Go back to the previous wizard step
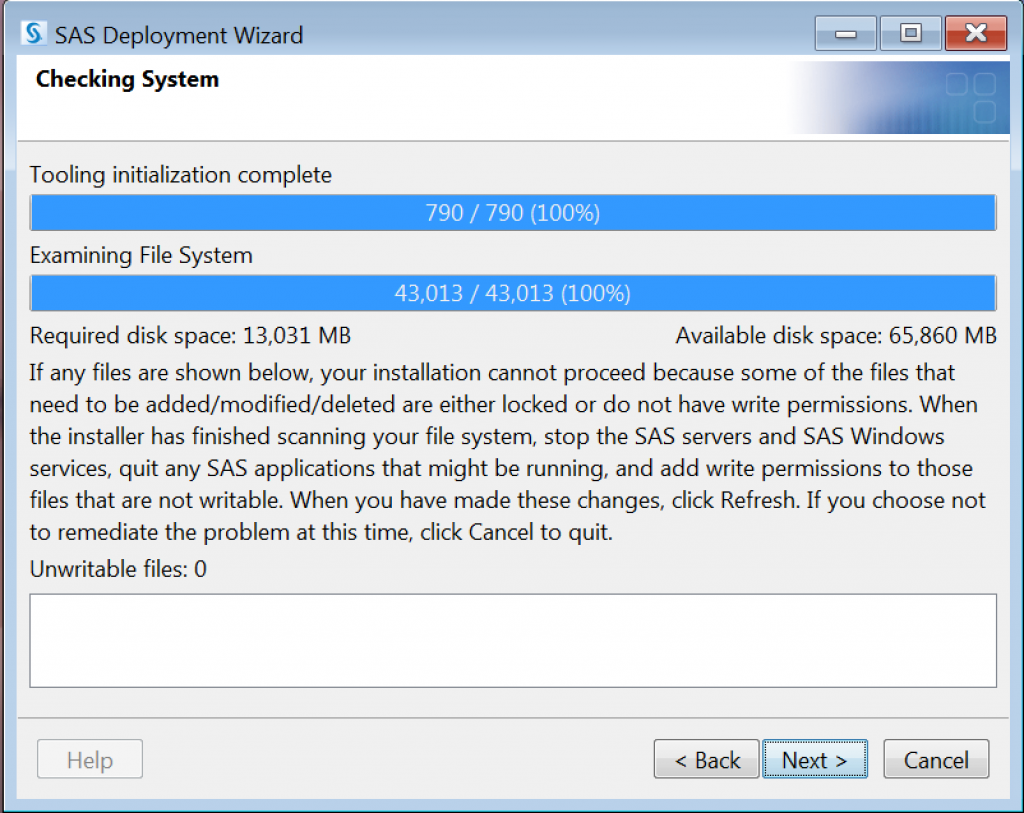This screenshot has height=813, width=1024. [706, 759]
